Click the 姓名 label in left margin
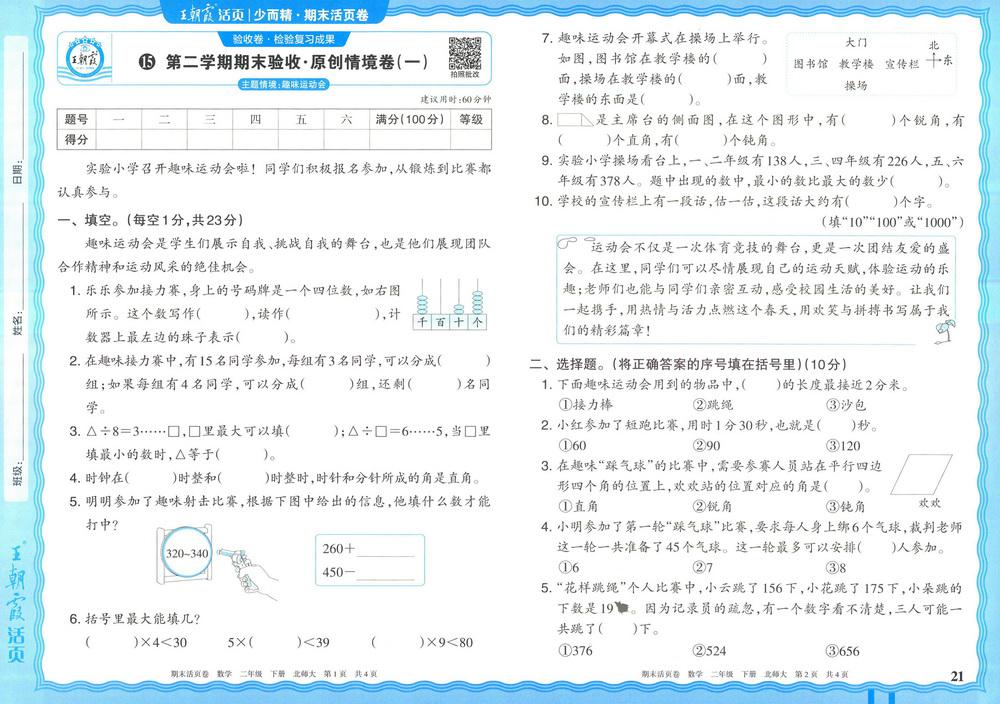1000x704 pixels. pos(18,324)
